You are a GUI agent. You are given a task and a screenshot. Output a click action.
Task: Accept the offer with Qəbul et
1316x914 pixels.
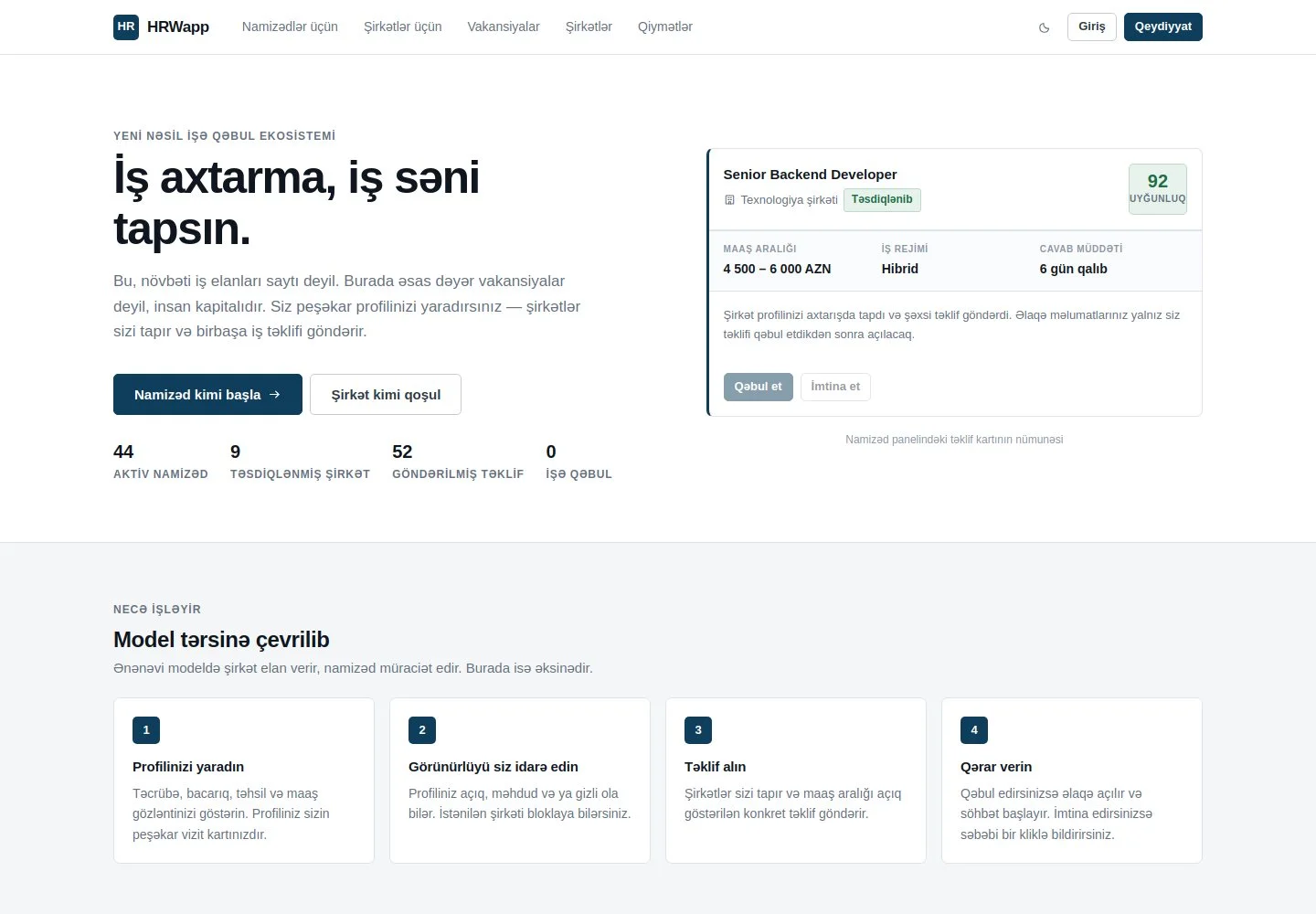coord(759,387)
